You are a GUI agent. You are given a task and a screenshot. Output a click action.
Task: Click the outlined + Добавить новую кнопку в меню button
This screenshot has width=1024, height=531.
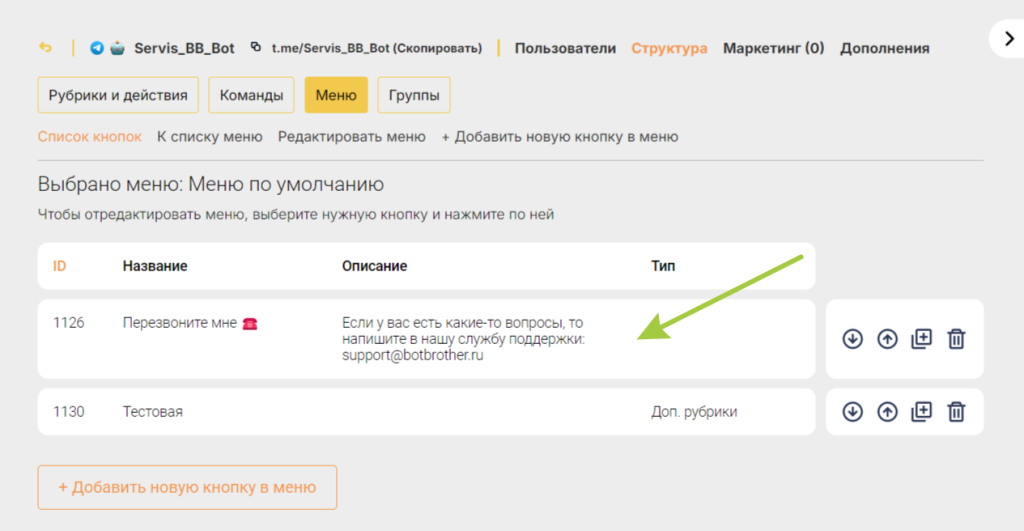(x=187, y=487)
